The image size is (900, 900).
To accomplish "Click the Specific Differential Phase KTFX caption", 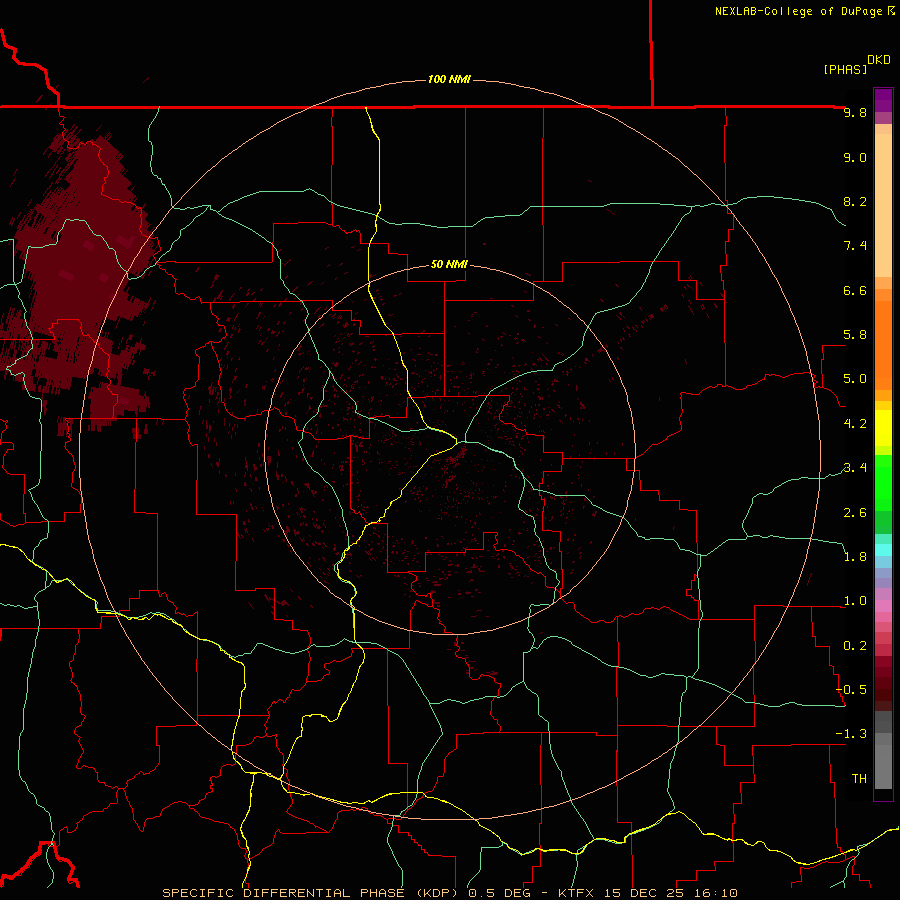I will tap(450, 893).
